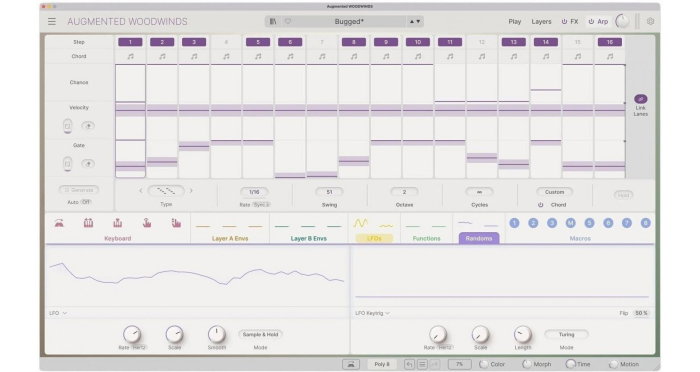Switch to the Randoms tab
Screen dimensions: 700x372
479,238
